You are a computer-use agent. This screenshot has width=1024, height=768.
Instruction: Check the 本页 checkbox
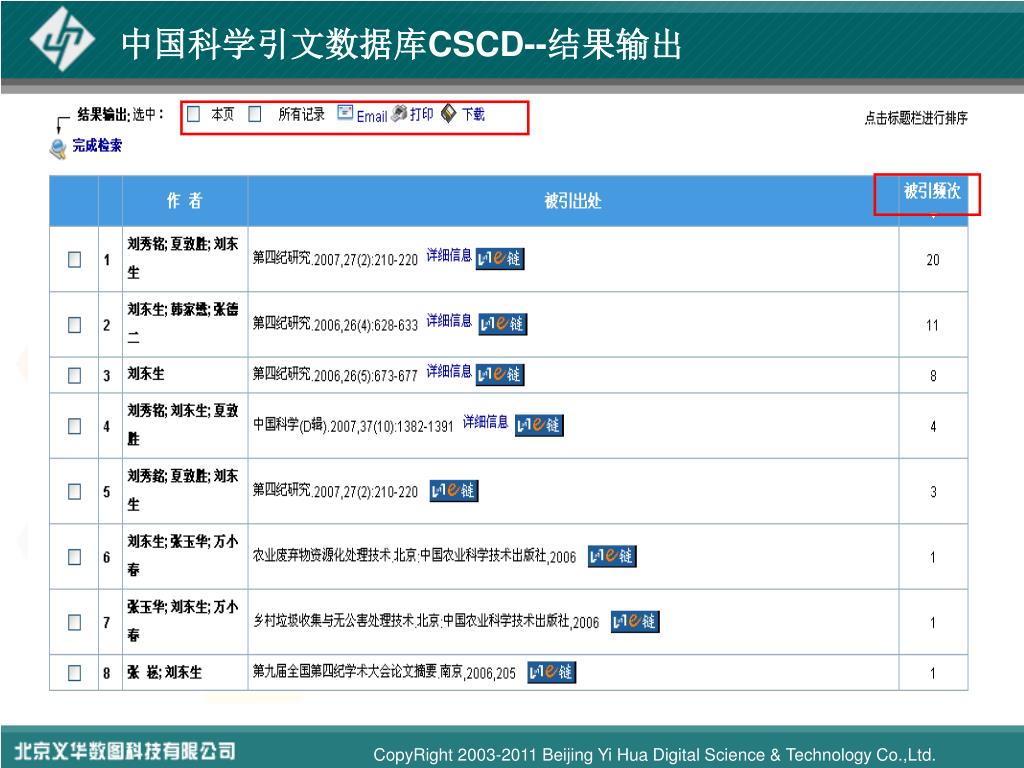click(194, 114)
